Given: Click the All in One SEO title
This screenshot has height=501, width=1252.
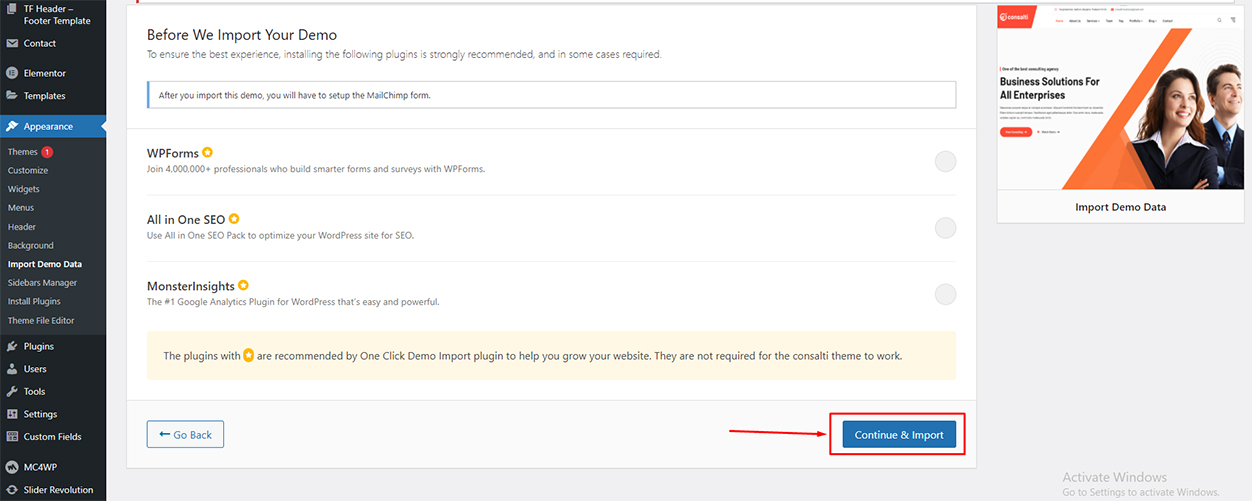Looking at the screenshot, I should coord(185,219).
